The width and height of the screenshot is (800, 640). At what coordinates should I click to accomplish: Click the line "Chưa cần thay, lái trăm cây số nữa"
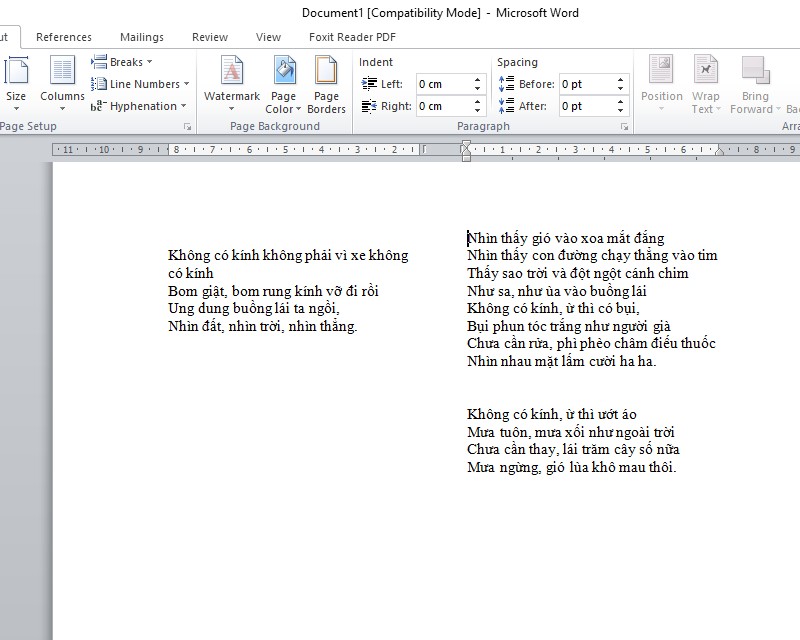point(573,449)
